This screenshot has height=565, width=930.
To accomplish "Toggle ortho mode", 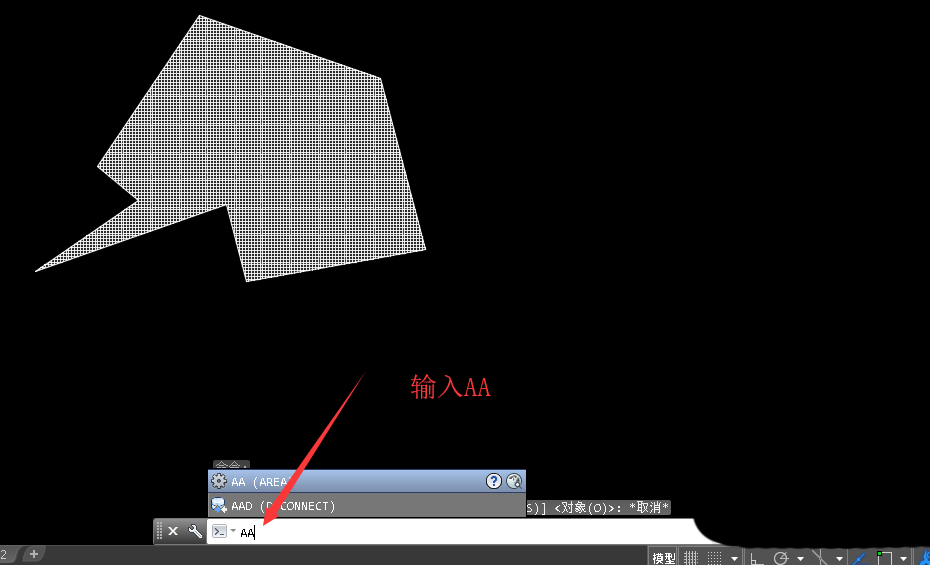I will pos(757,558).
